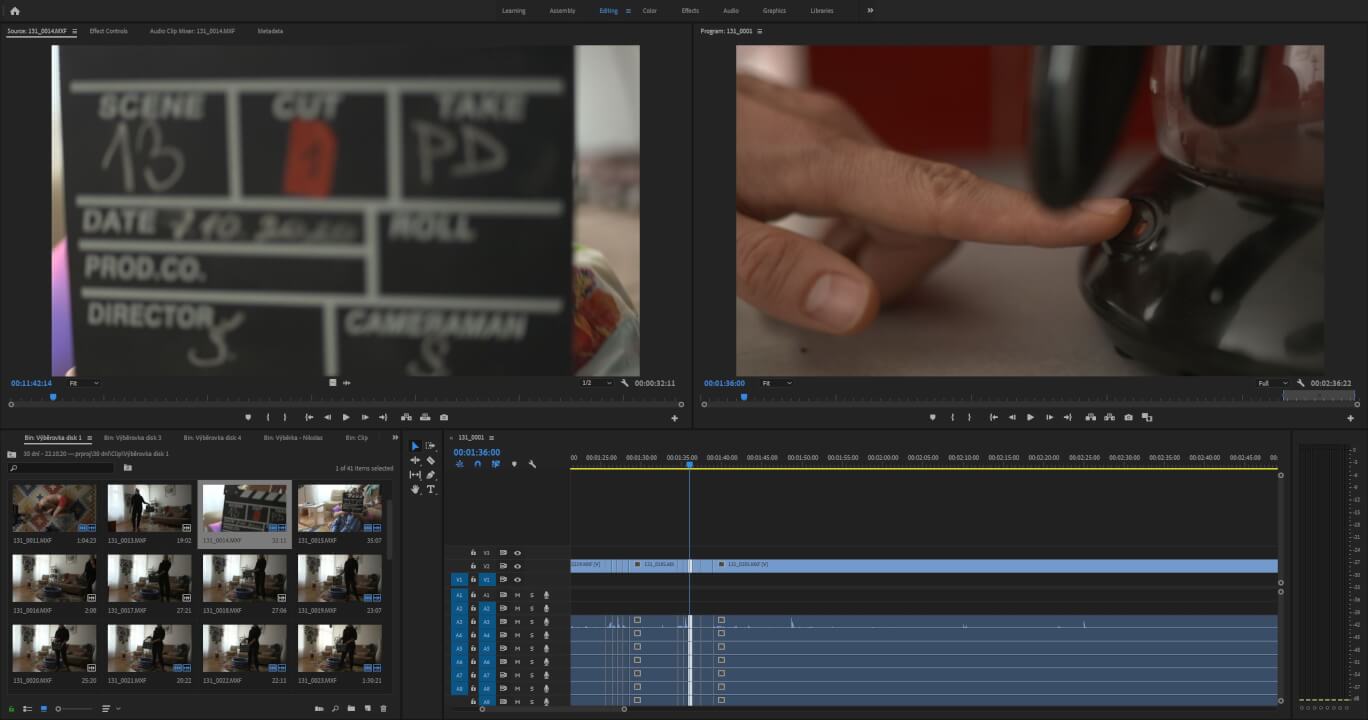Select the Pen tool
The image size is (1368, 720).
[431, 475]
